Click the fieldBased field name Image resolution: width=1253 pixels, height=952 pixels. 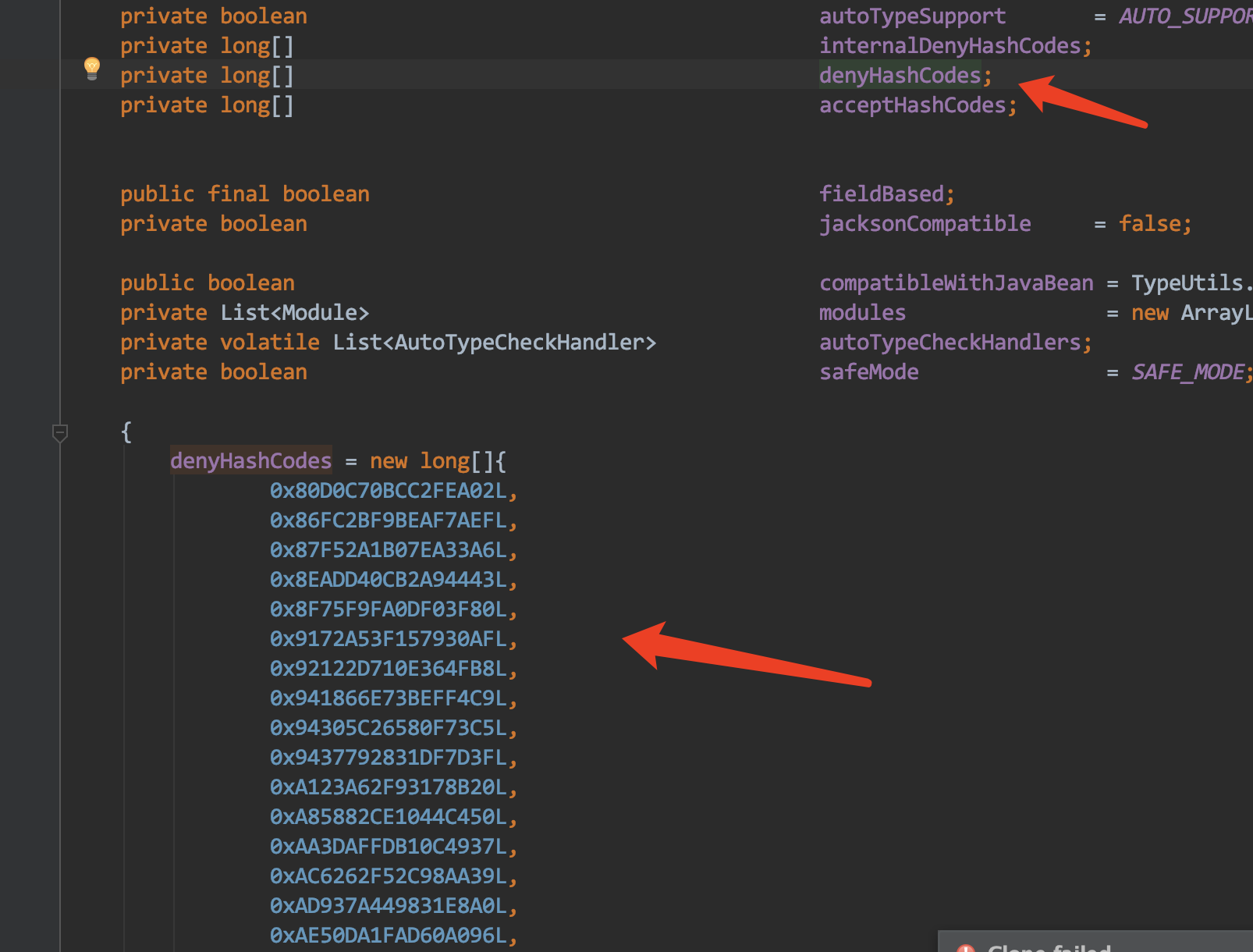pyautogui.click(x=881, y=194)
